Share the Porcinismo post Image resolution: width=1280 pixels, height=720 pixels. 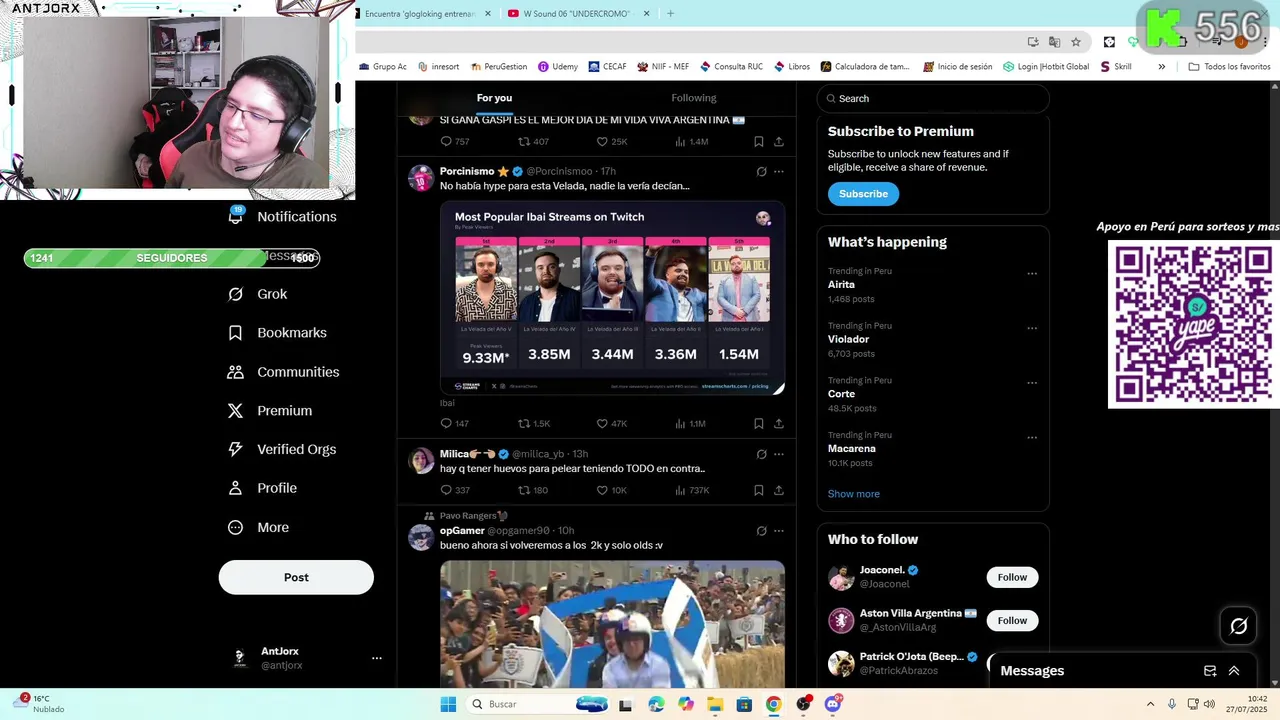coord(778,423)
